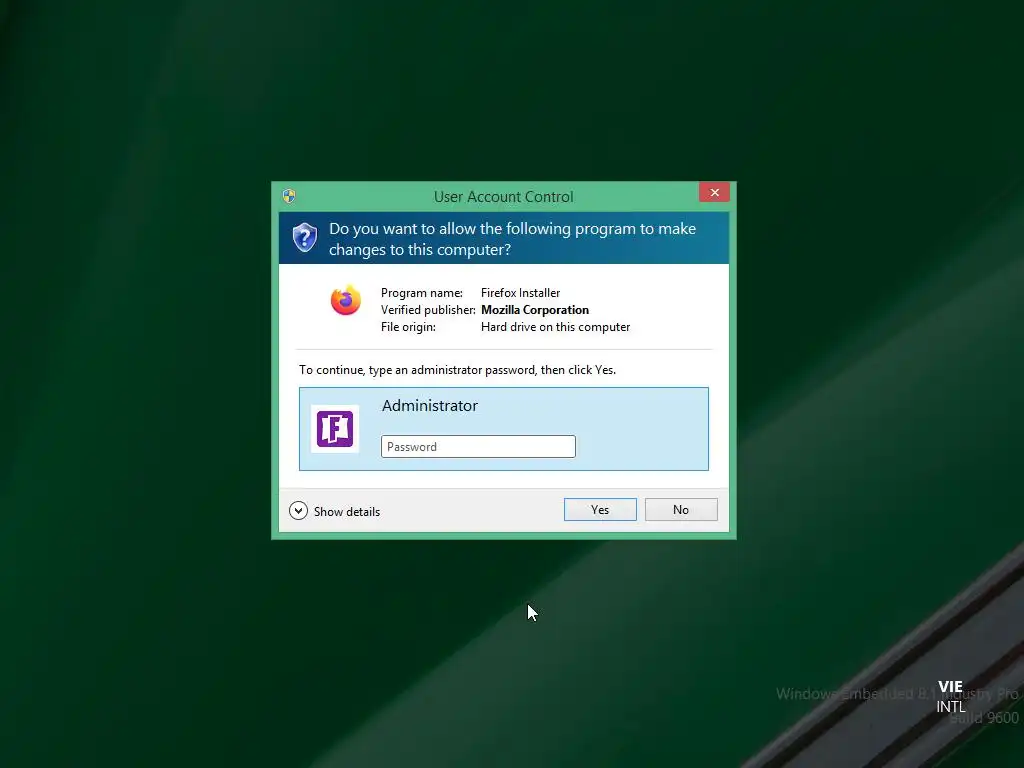Click 'Firefox Installer' program name text

coord(520,293)
